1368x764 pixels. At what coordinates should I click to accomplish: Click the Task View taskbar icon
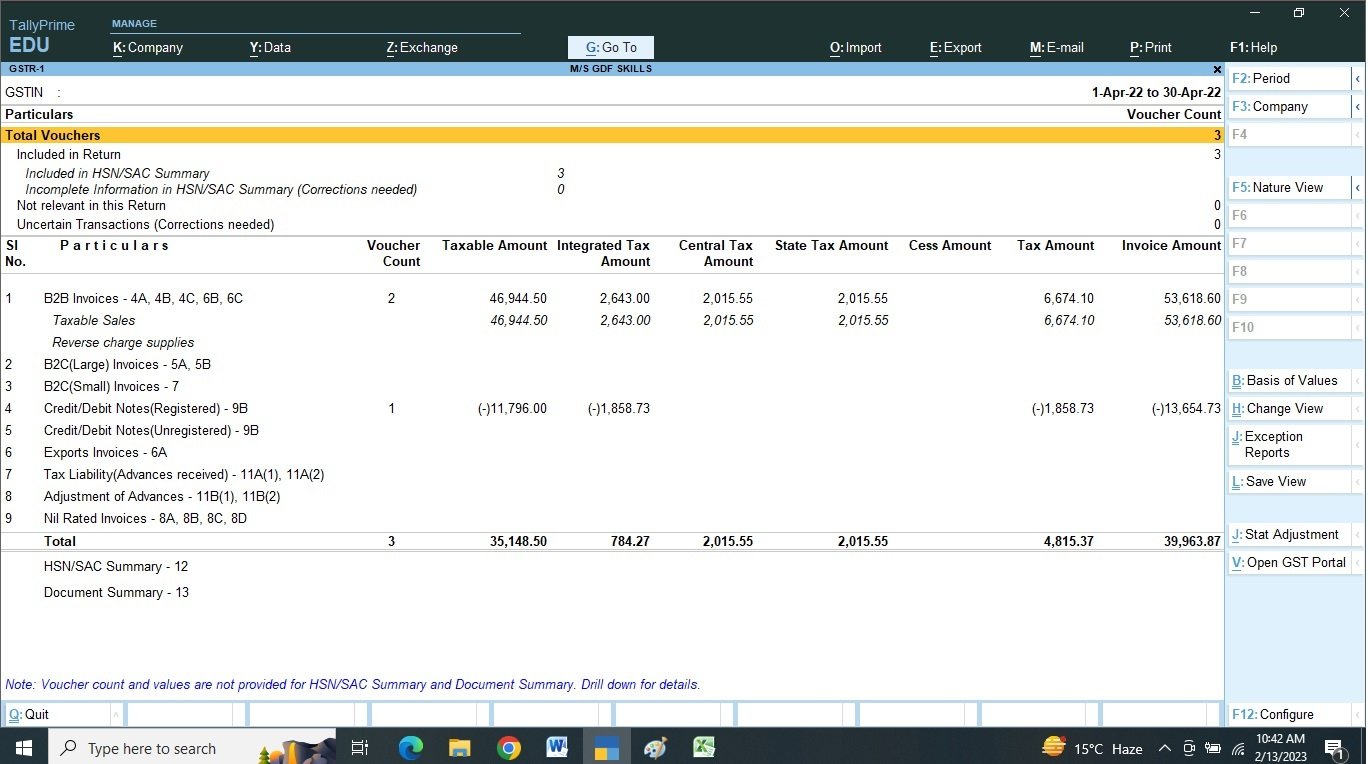click(361, 747)
